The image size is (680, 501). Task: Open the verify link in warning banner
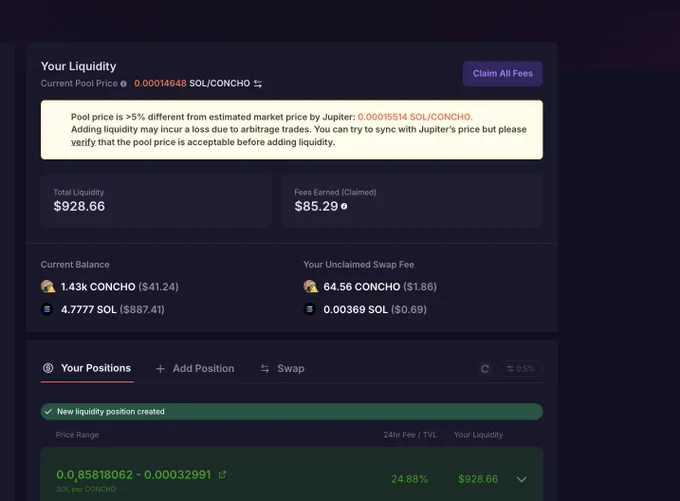point(83,142)
